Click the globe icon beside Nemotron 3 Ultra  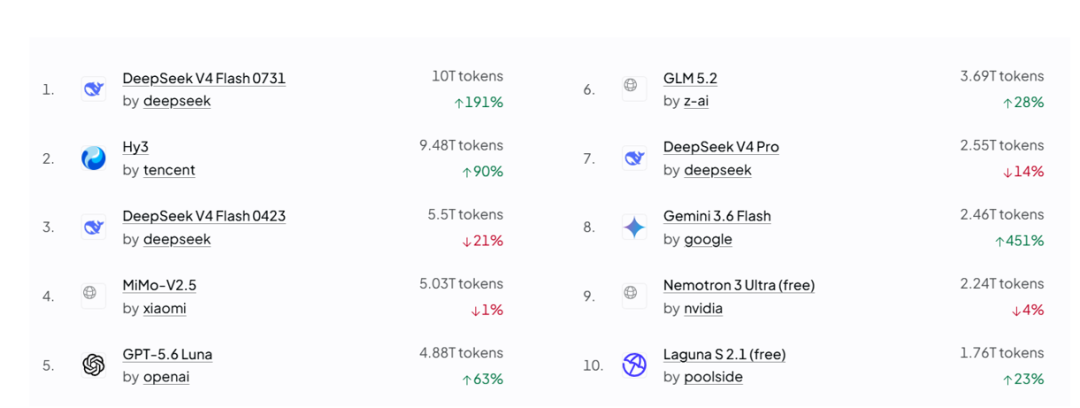point(634,296)
